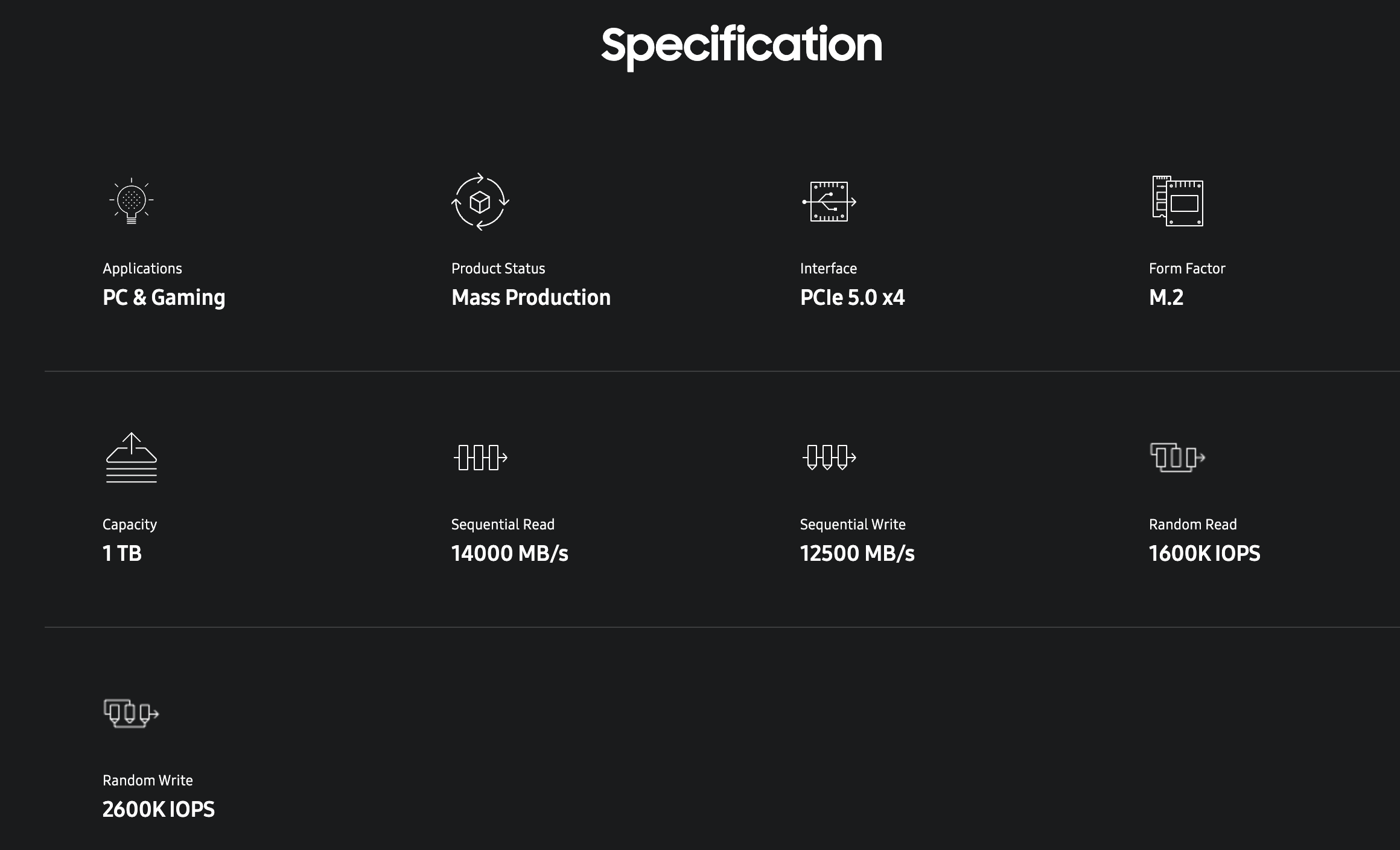Click the Random Read icon
Image resolution: width=1400 pixels, height=850 pixels.
click(x=1177, y=457)
